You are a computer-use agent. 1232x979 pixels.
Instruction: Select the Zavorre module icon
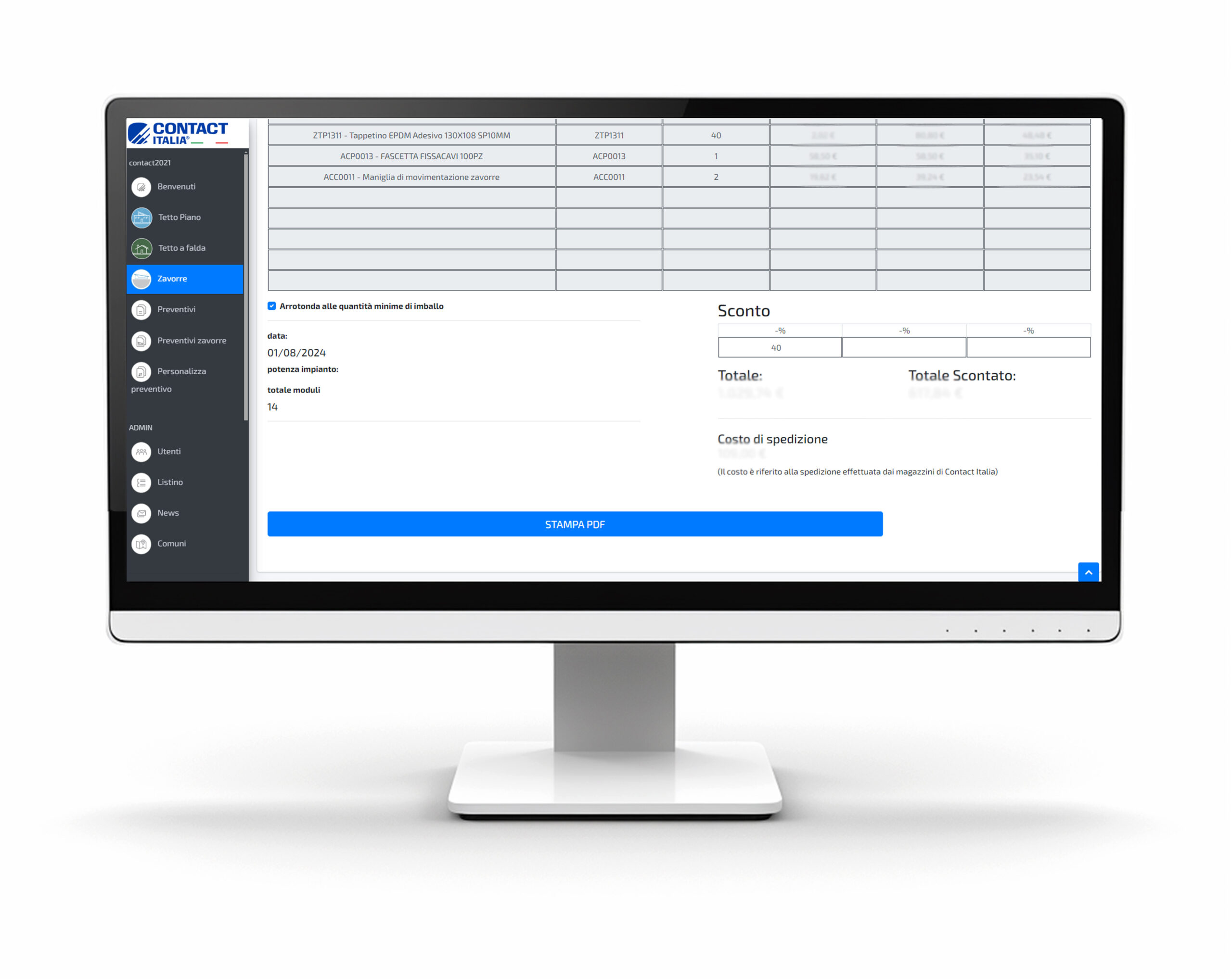click(x=142, y=279)
